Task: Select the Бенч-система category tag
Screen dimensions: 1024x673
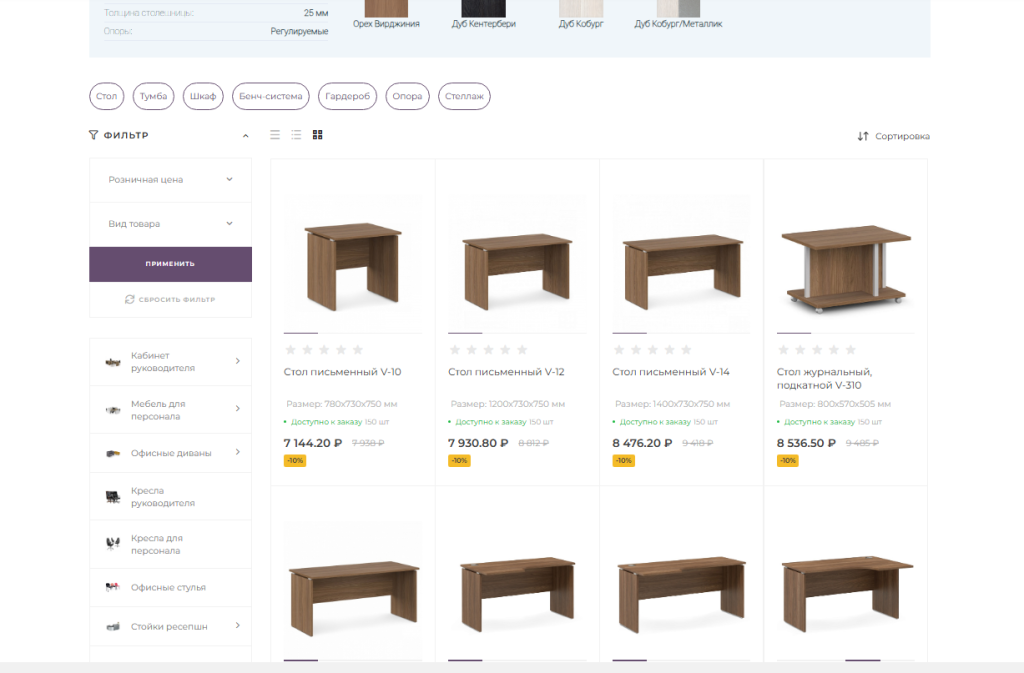Action: click(270, 97)
